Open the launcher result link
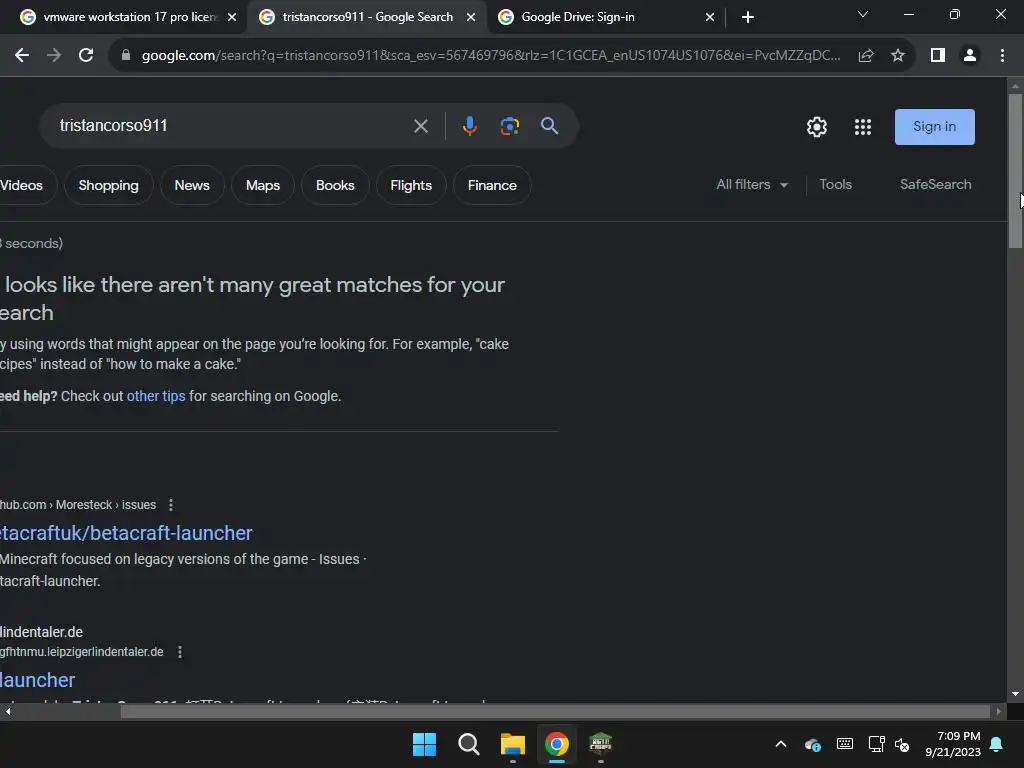The height and width of the screenshot is (768, 1024). 37,680
